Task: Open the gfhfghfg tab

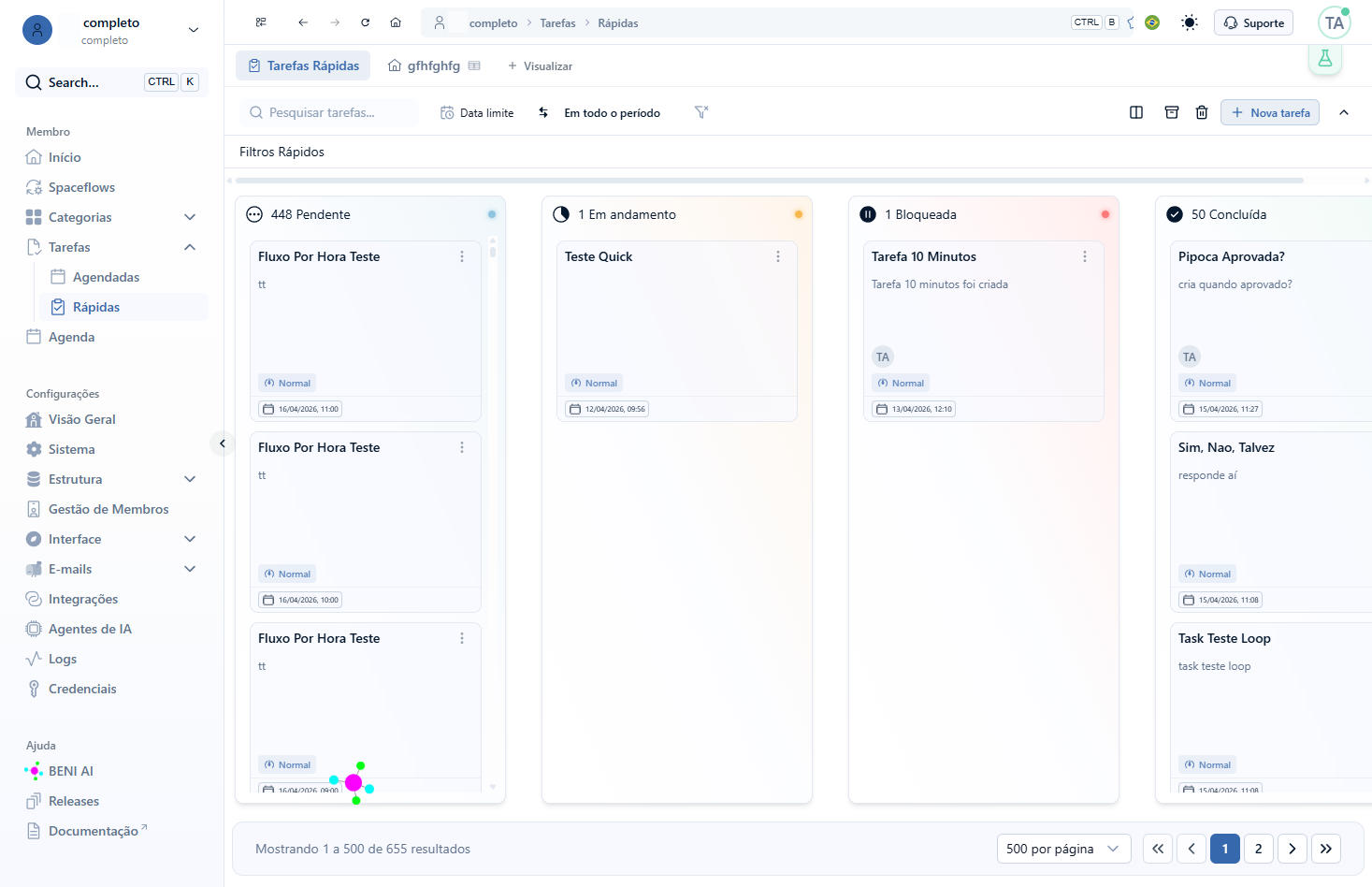Action: (x=434, y=65)
